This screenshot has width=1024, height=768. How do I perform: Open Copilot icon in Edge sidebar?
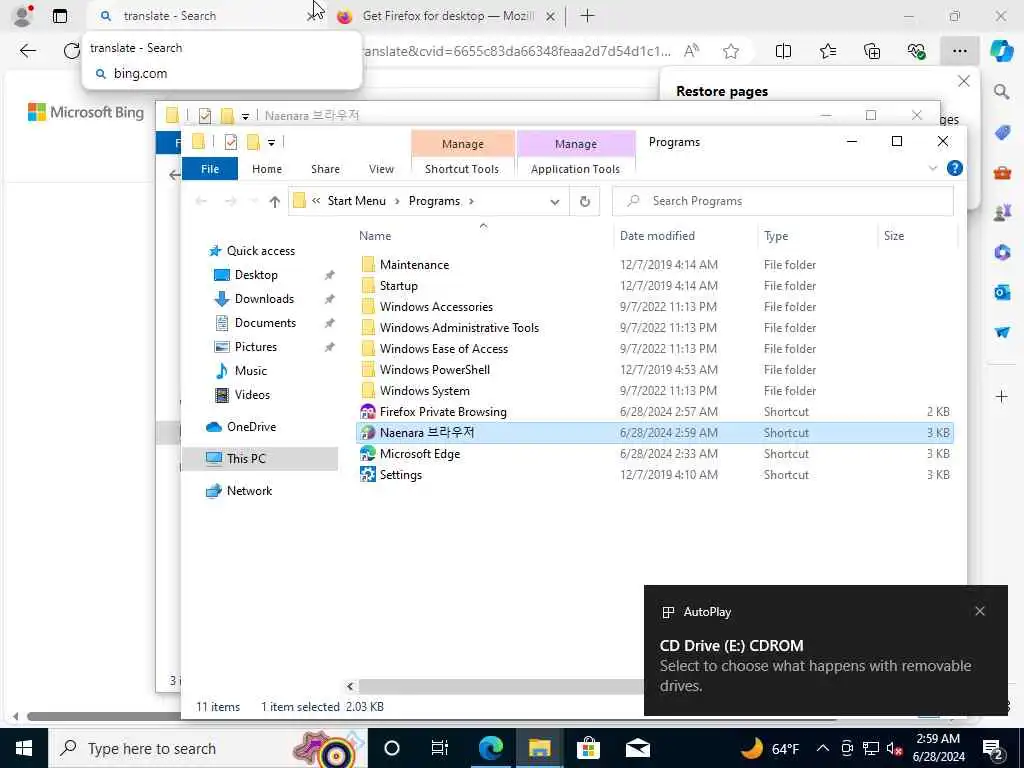(x=1001, y=51)
